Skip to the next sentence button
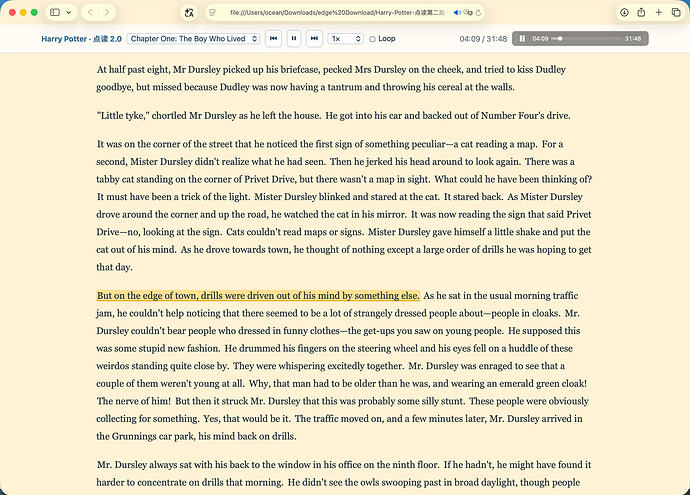Screen dimensions: 690x495 click(314, 39)
